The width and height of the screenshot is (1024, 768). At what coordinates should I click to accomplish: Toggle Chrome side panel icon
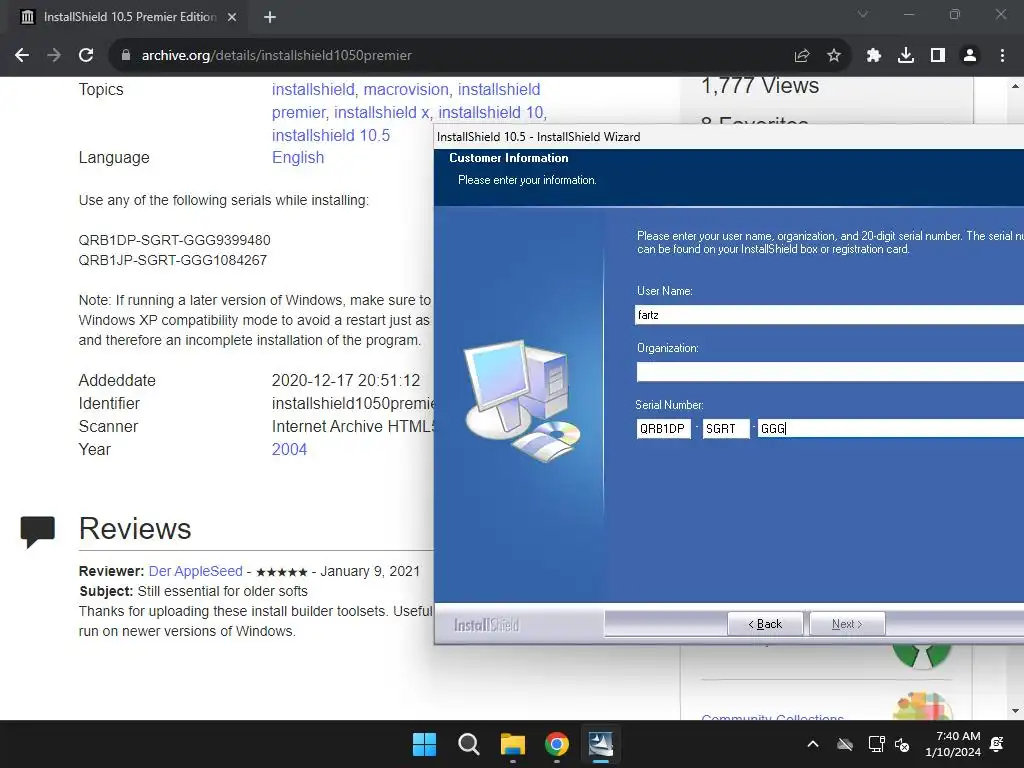938,56
